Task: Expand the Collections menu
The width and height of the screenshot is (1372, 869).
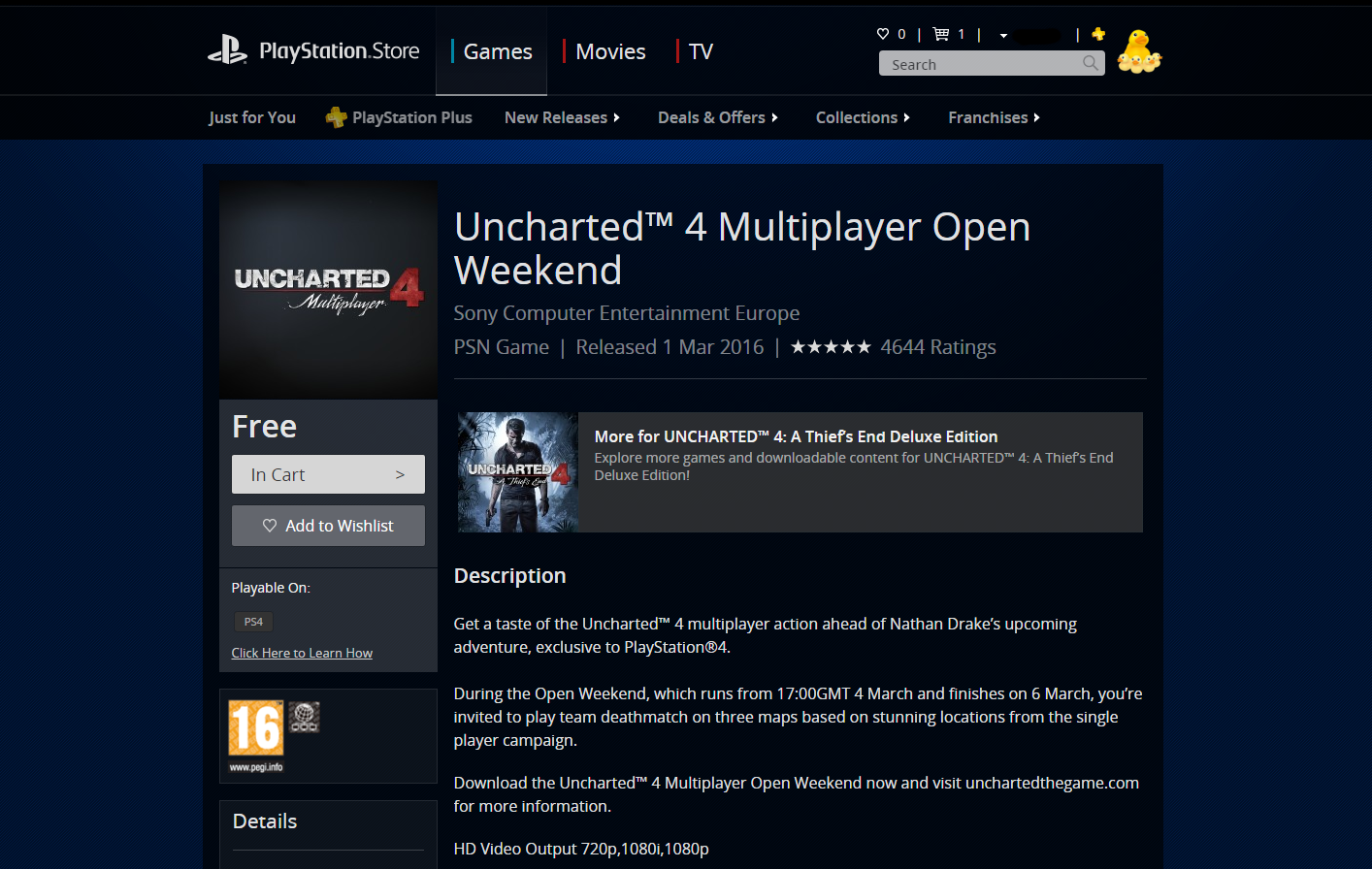Action: 863,117
